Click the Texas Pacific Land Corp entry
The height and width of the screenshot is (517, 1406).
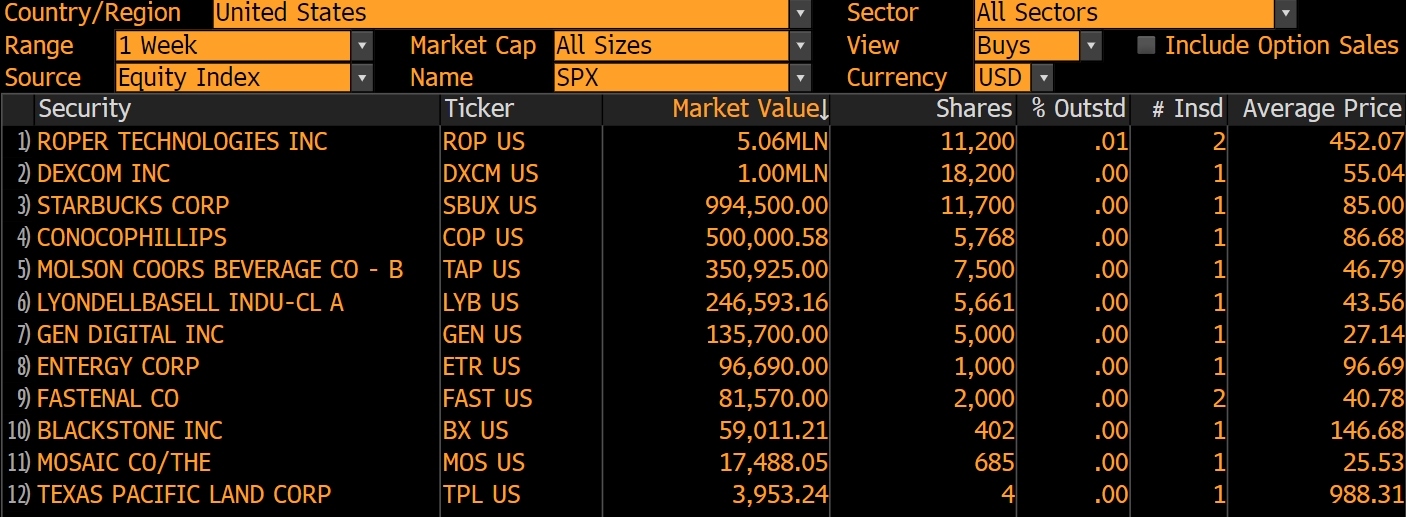pyautogui.click(x=184, y=495)
